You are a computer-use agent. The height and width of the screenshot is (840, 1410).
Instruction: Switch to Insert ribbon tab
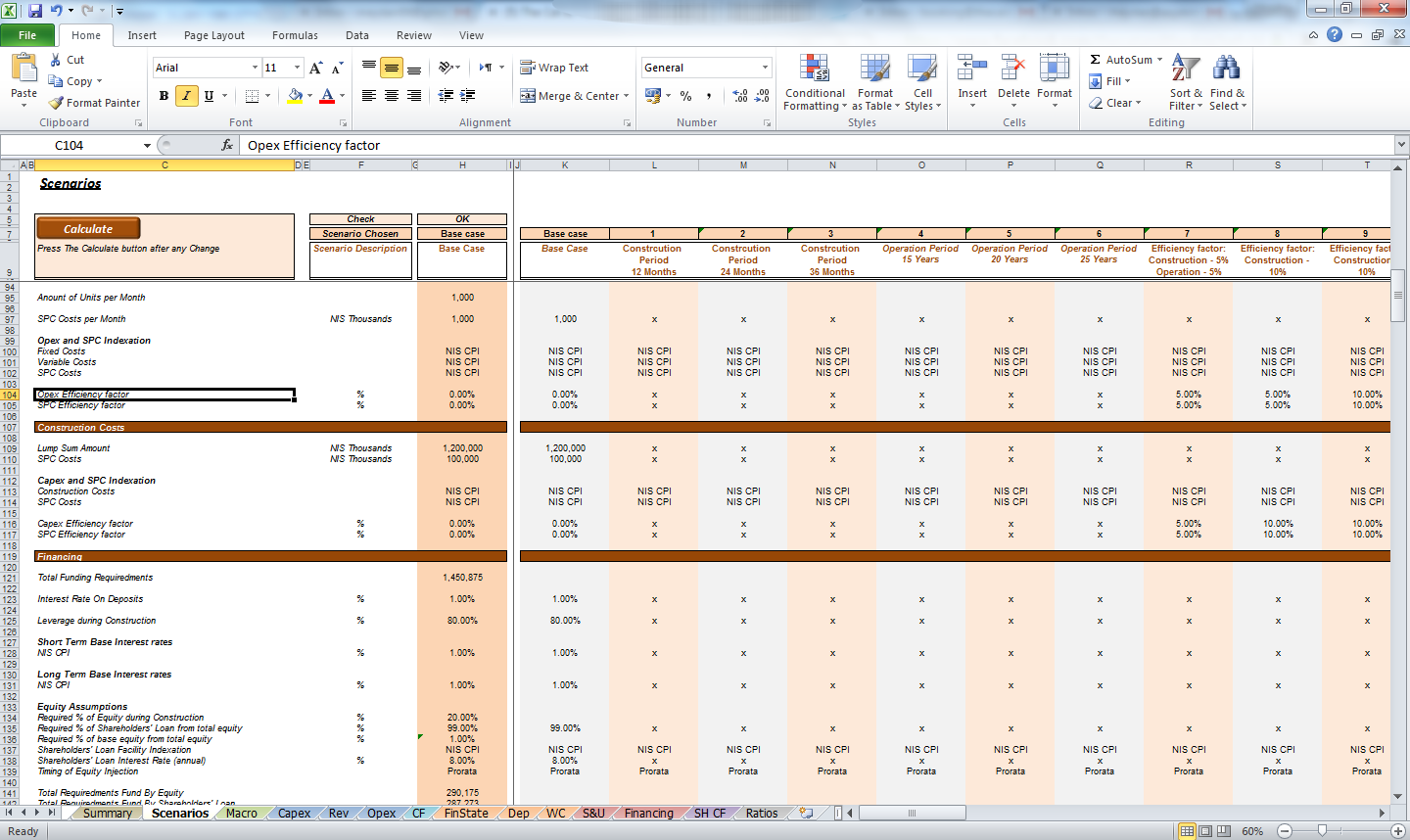pos(142,35)
